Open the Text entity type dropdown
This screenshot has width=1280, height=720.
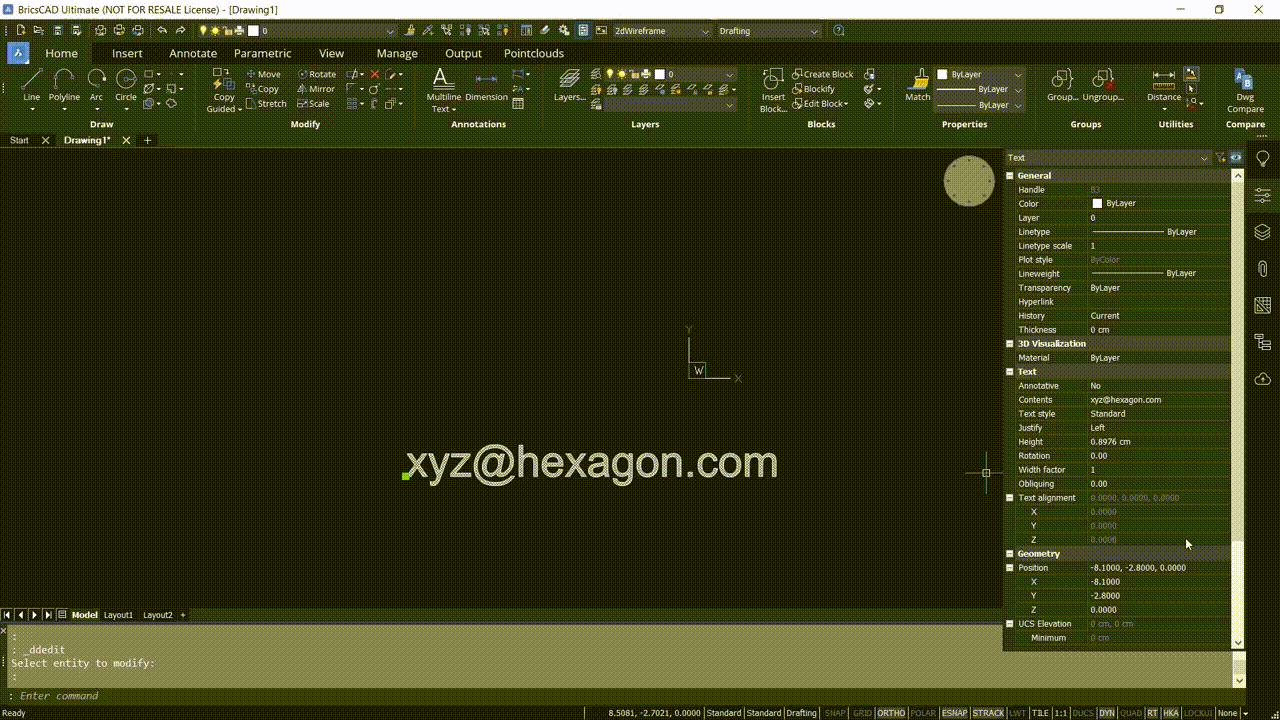click(1108, 157)
